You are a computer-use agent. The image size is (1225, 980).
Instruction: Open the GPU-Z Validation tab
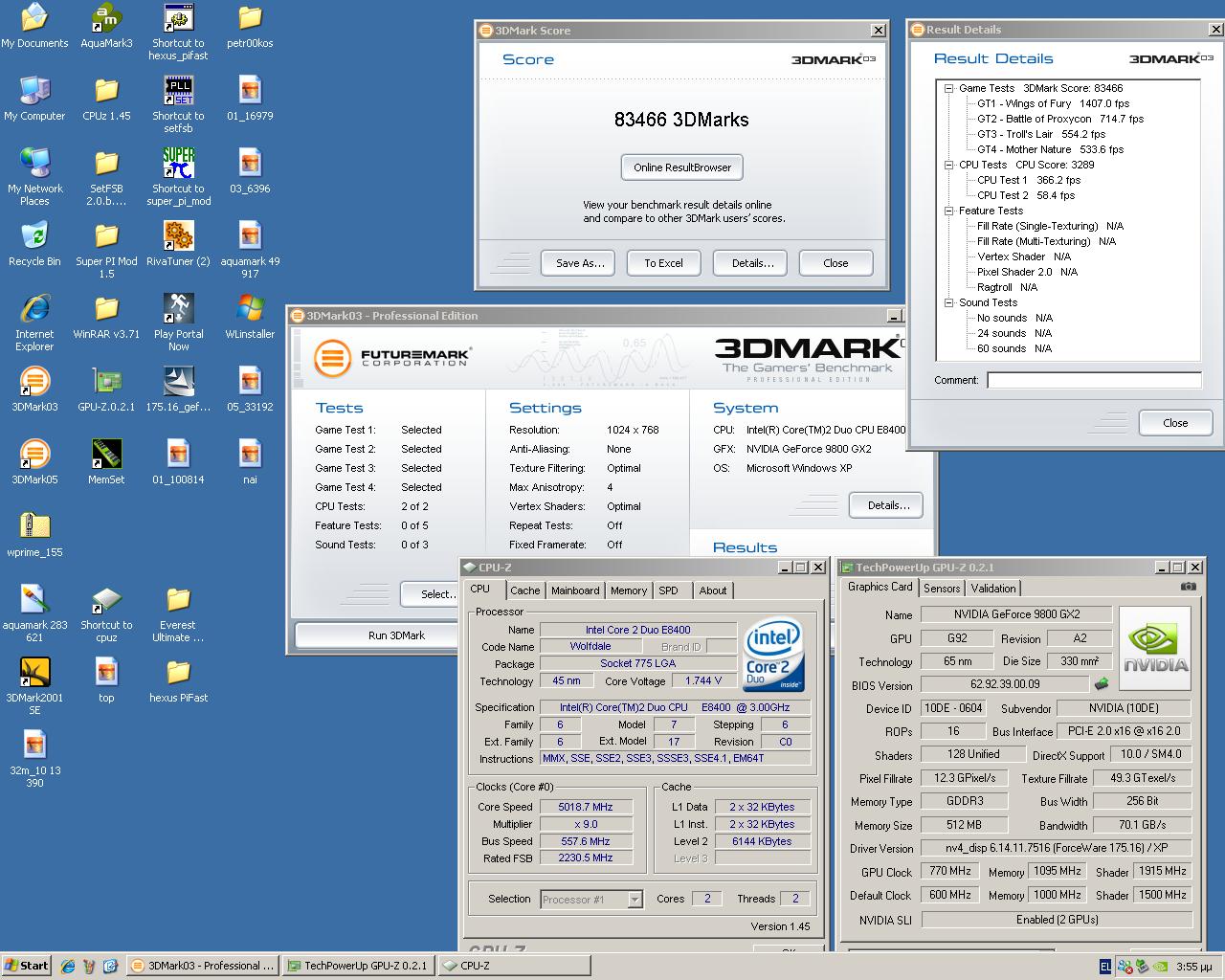993,589
